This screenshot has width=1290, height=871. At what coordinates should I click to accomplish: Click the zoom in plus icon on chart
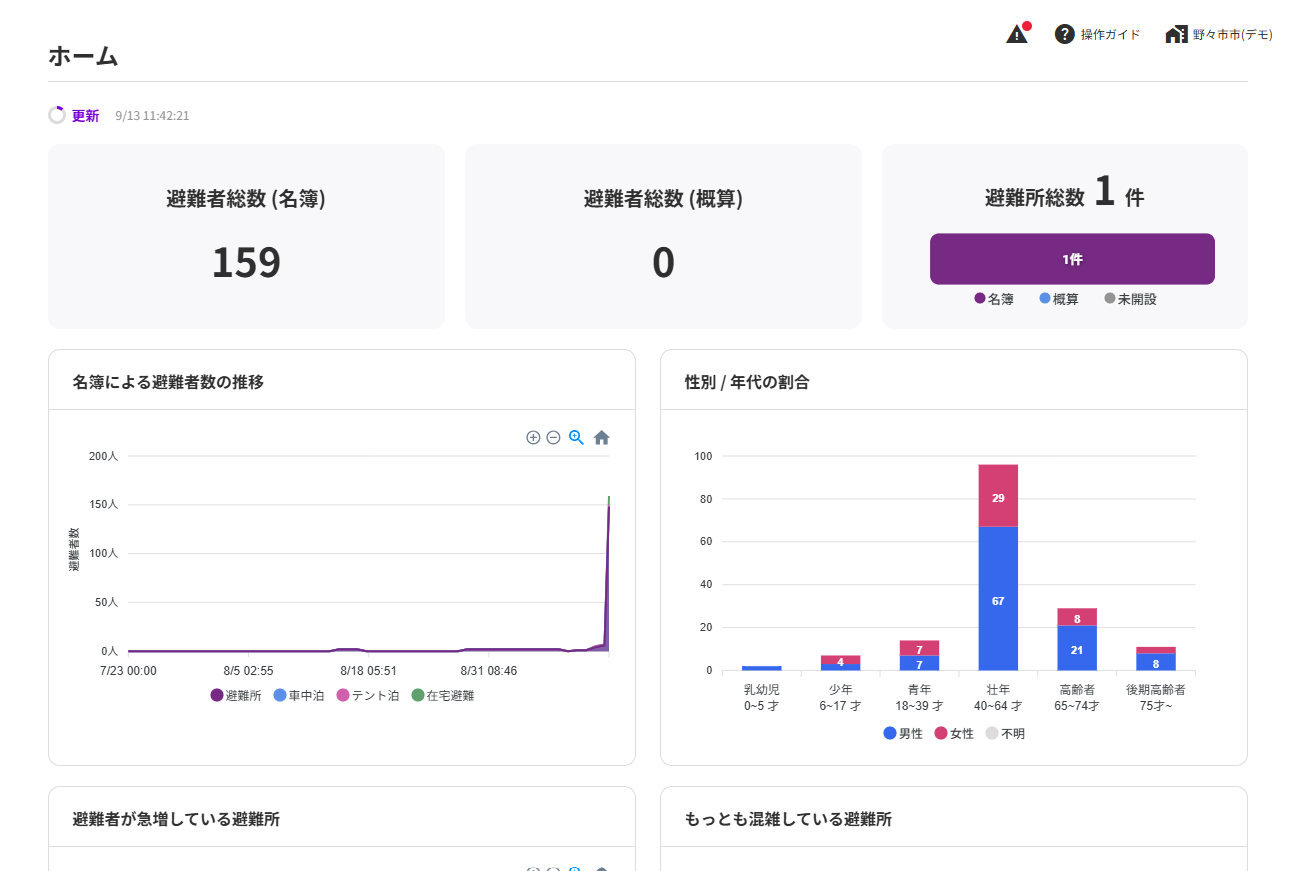[533, 437]
